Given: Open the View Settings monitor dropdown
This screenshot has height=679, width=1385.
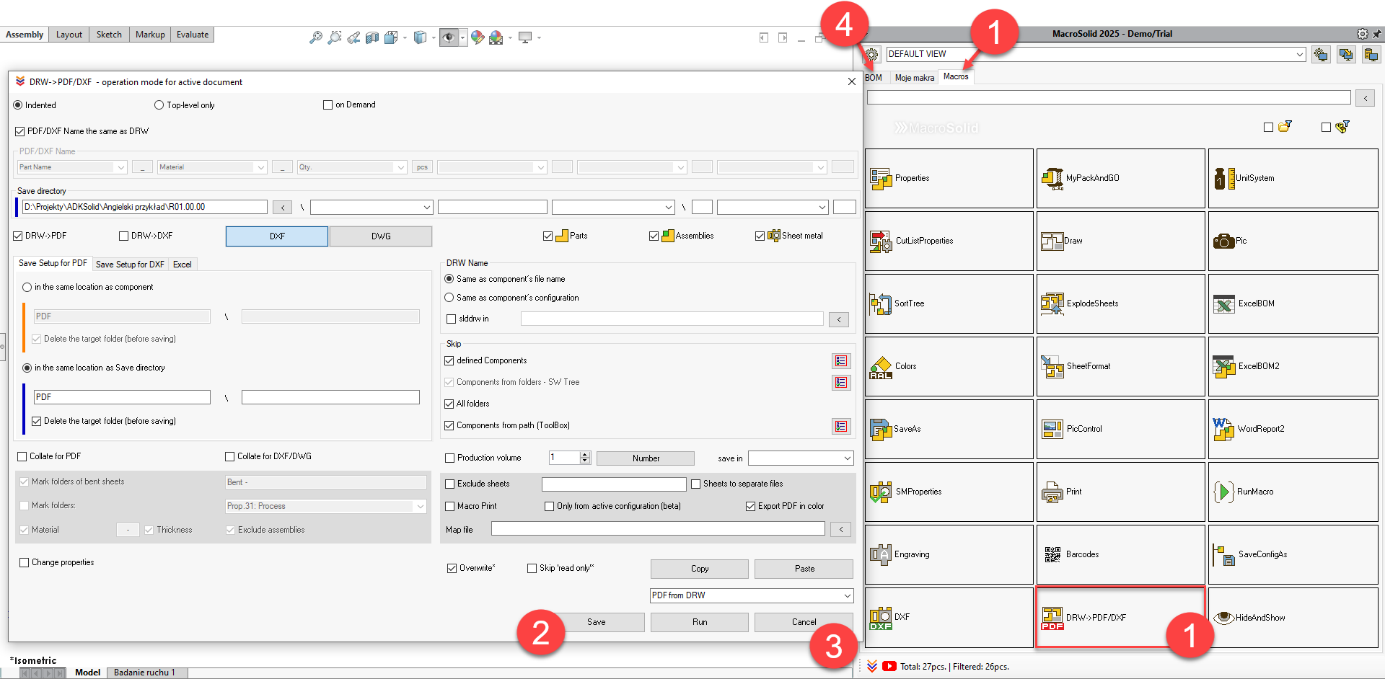Looking at the screenshot, I should click(538, 37).
